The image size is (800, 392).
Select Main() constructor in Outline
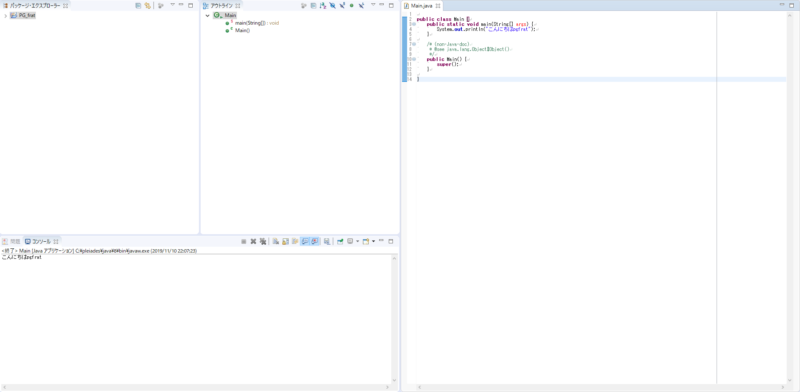[x=242, y=31]
